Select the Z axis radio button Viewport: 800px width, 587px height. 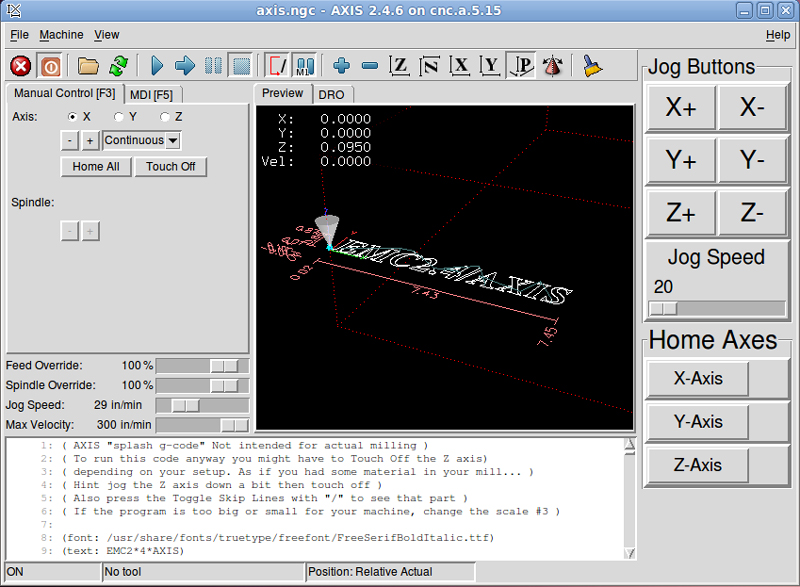click(165, 117)
